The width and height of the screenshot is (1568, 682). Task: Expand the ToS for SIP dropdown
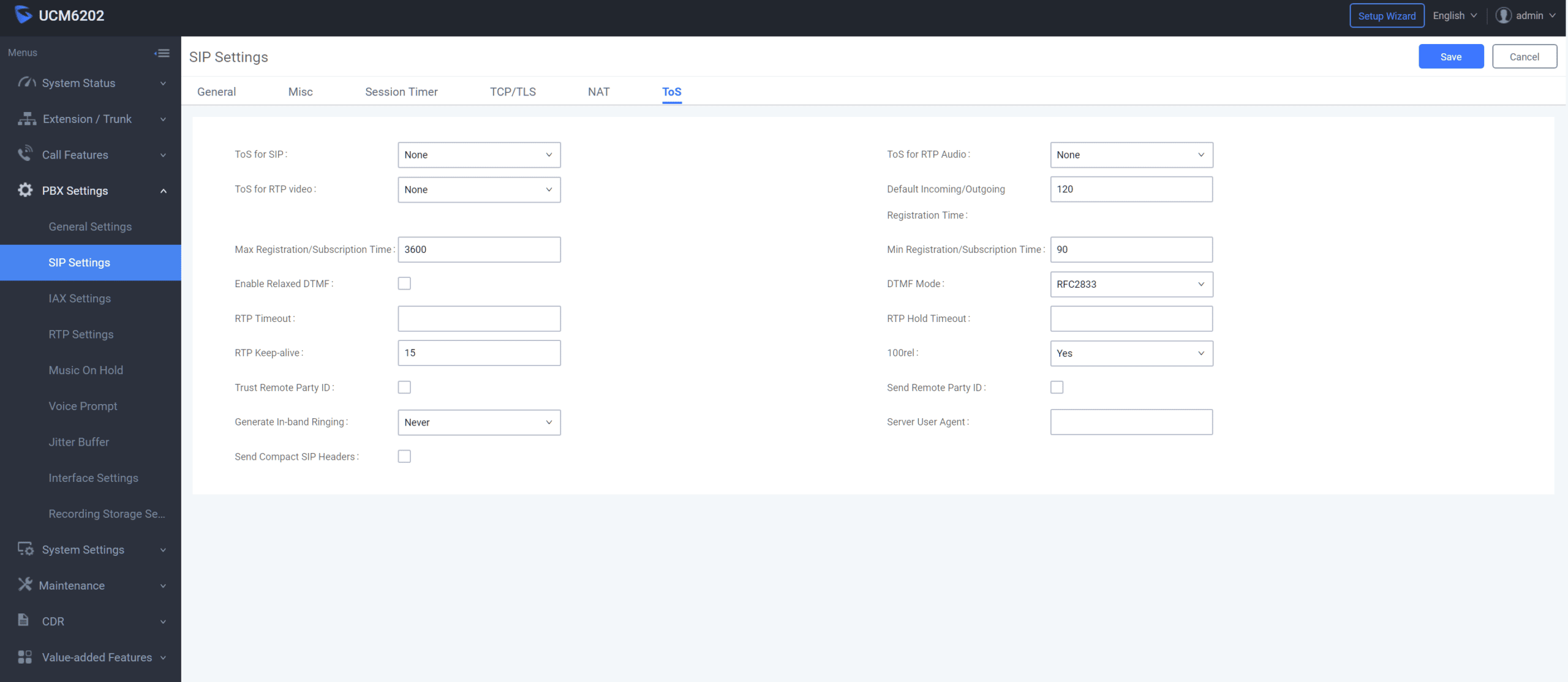[x=478, y=154]
